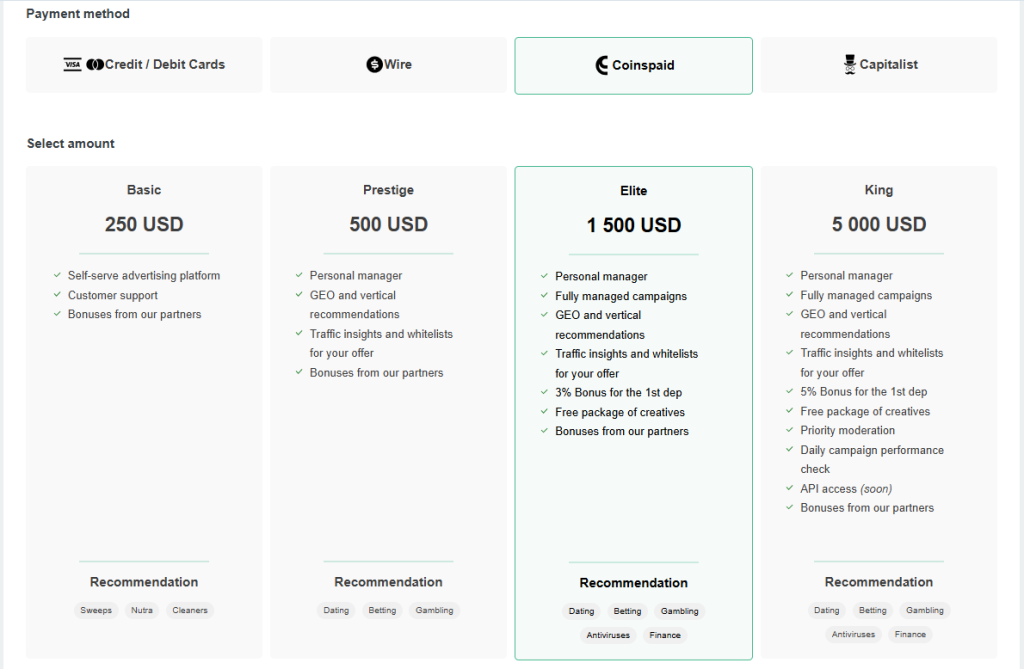The height and width of the screenshot is (669, 1024).
Task: Click the Coinspaid logo icon
Action: click(x=602, y=66)
